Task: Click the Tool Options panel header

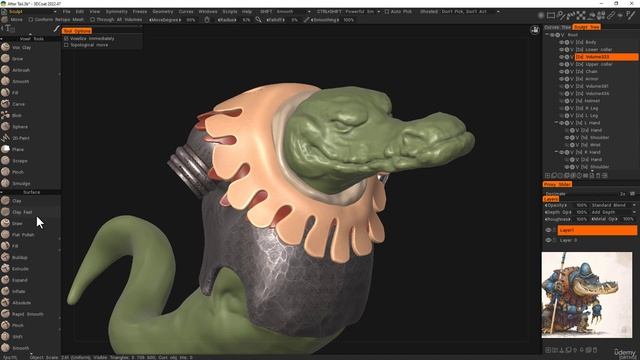Action: (77, 31)
